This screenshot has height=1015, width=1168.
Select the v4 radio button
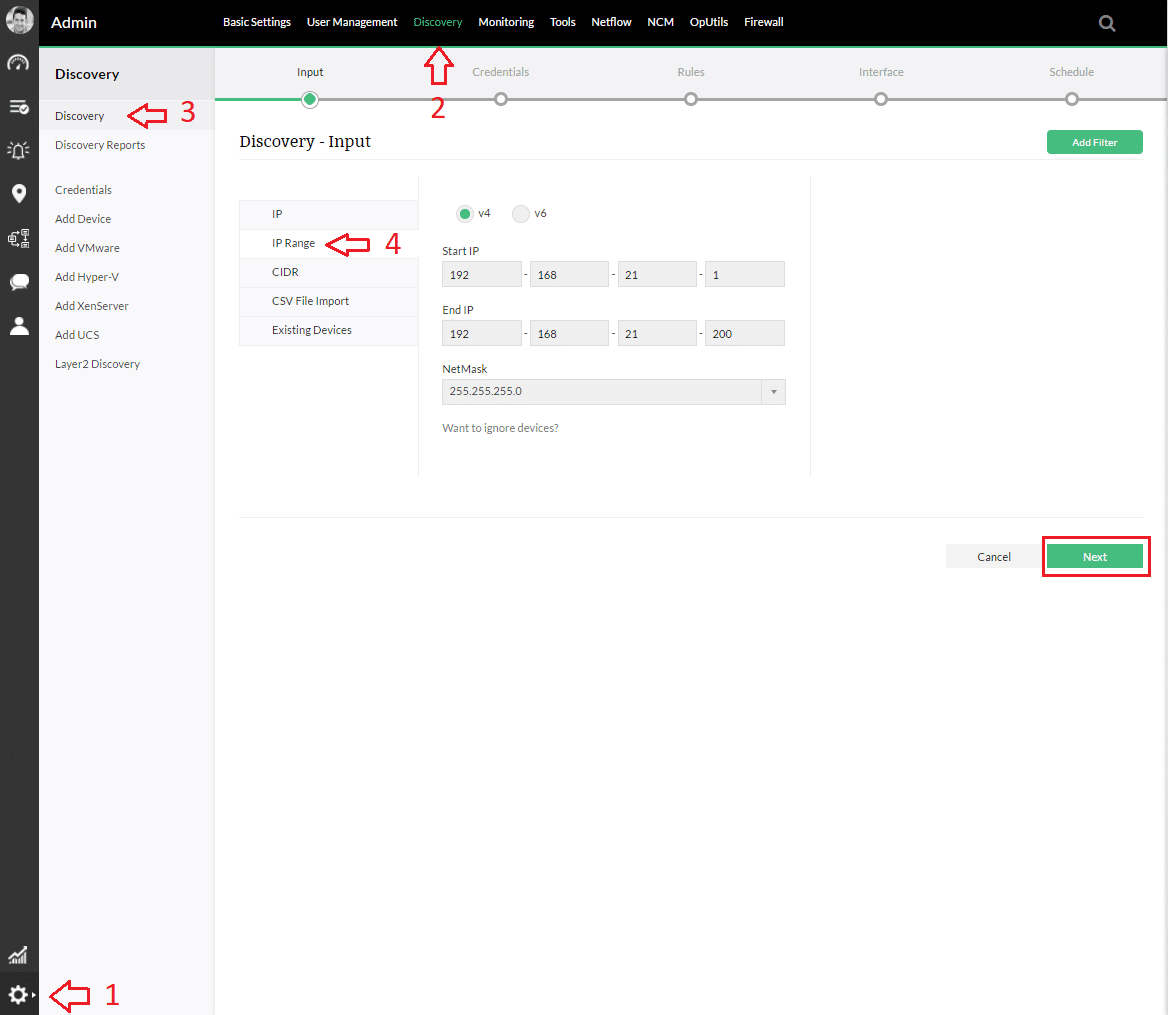[x=464, y=213]
